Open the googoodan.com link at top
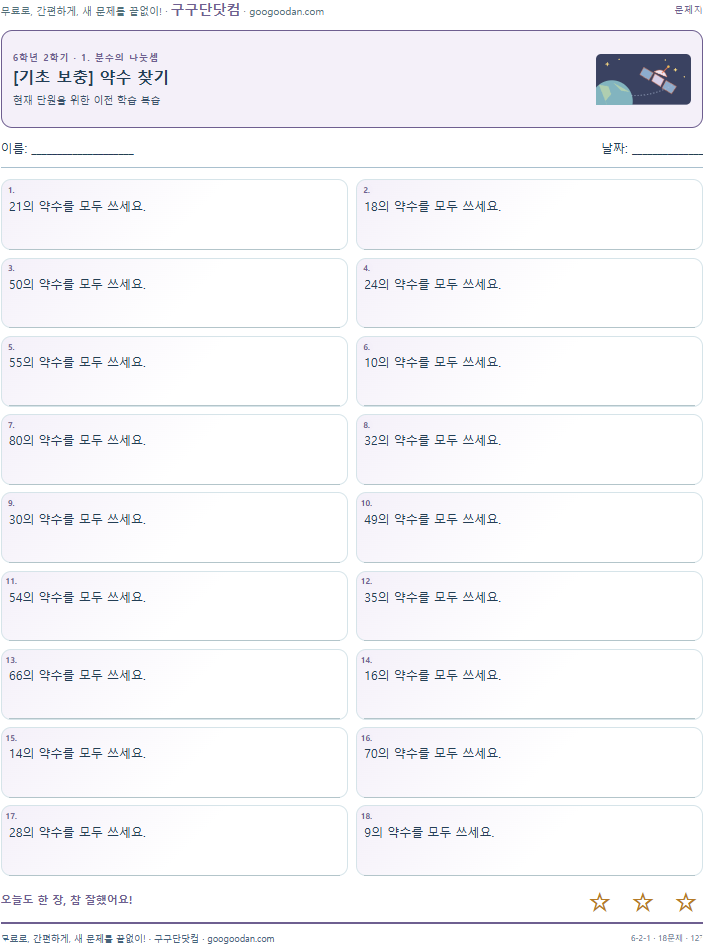Image resolution: width=704 pixels, height=945 pixels. (x=286, y=11)
